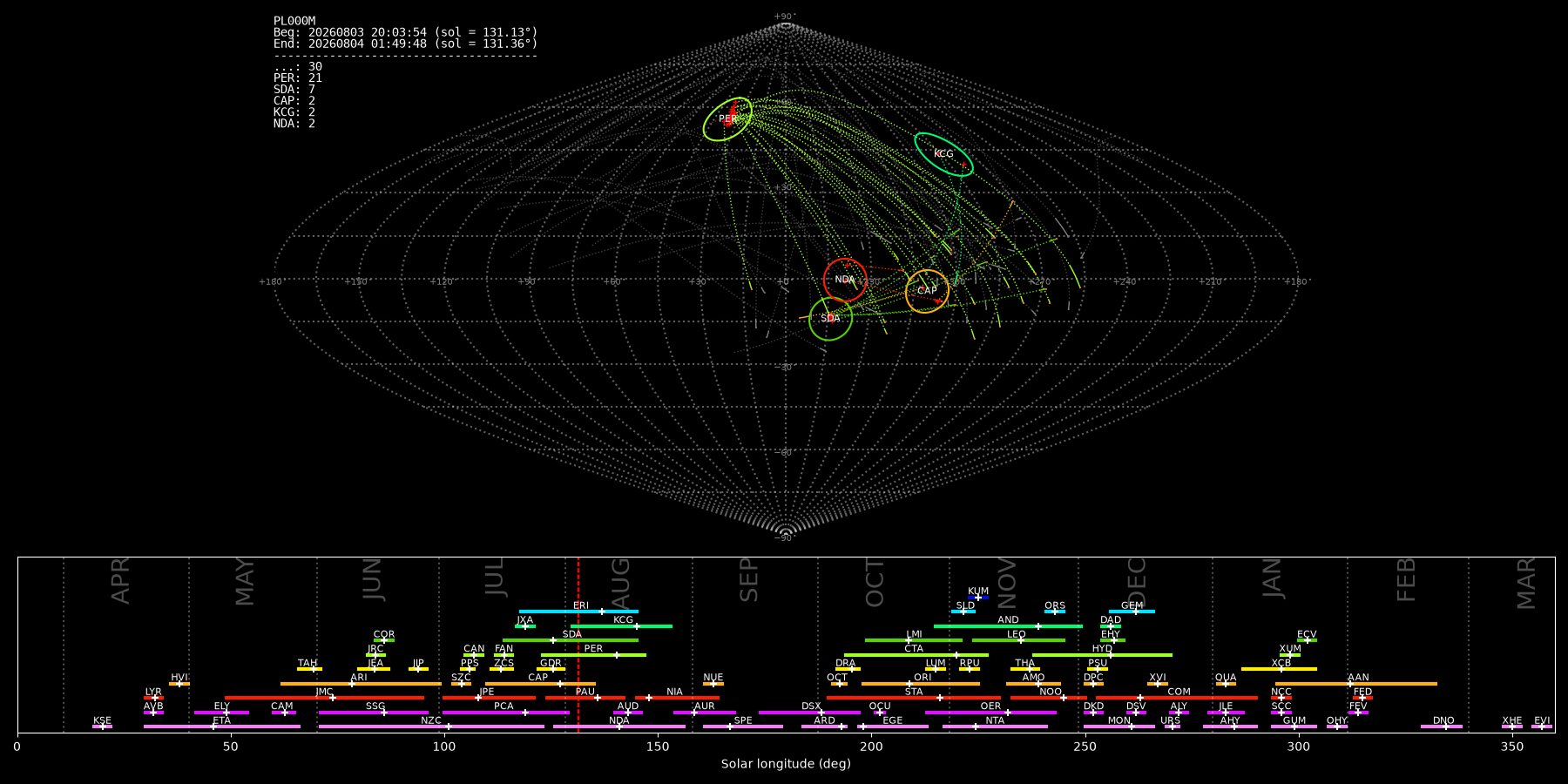Select the PER: 21 count in legend

click(x=298, y=78)
